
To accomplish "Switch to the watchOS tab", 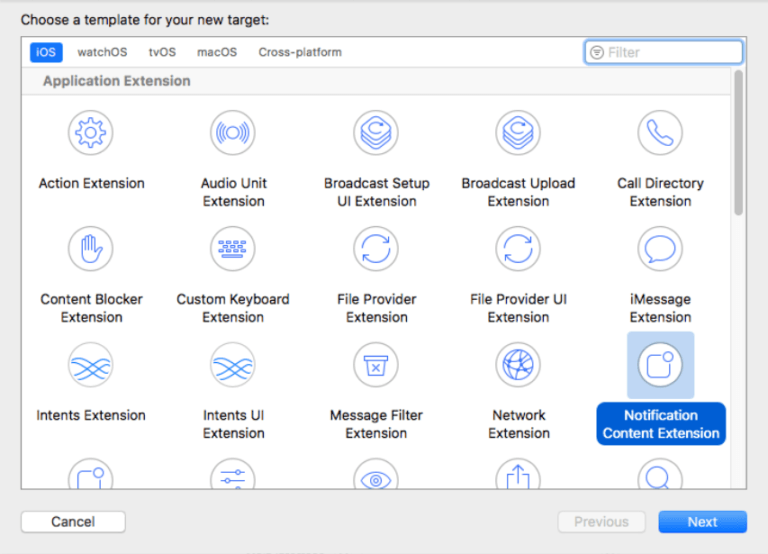I will pos(102,52).
